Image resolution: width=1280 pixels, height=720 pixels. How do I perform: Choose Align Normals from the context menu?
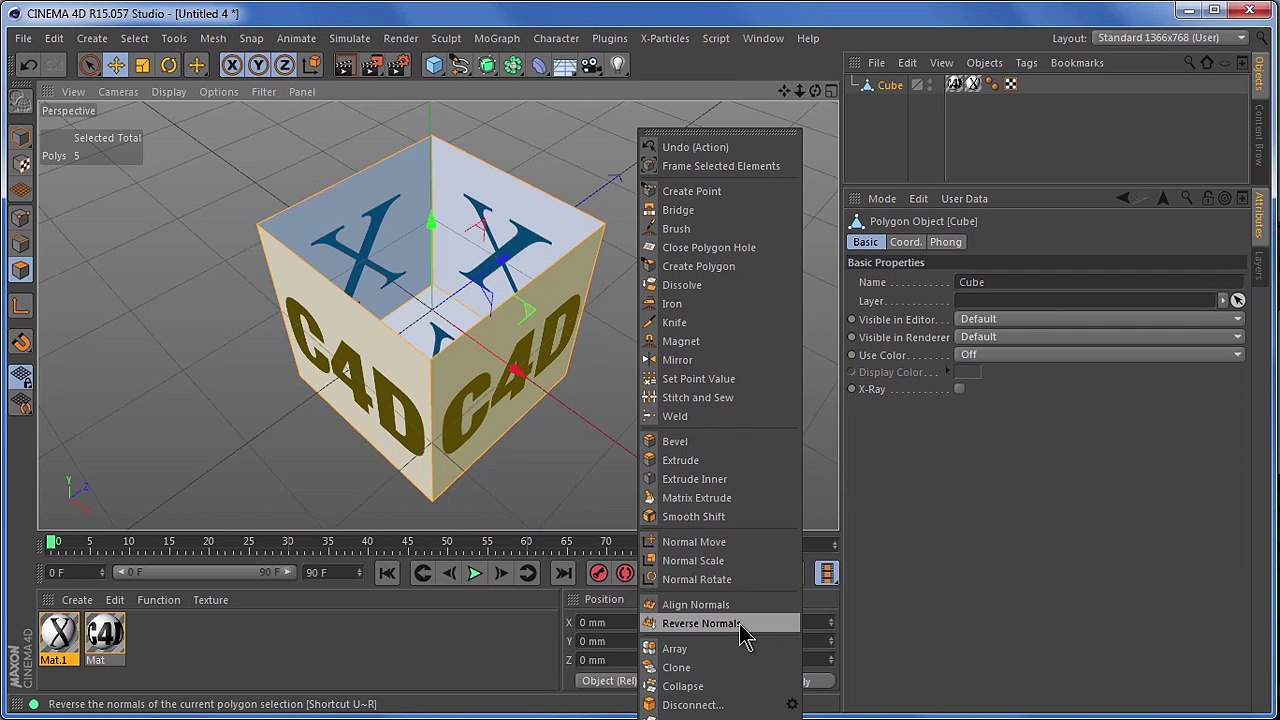[720, 604]
